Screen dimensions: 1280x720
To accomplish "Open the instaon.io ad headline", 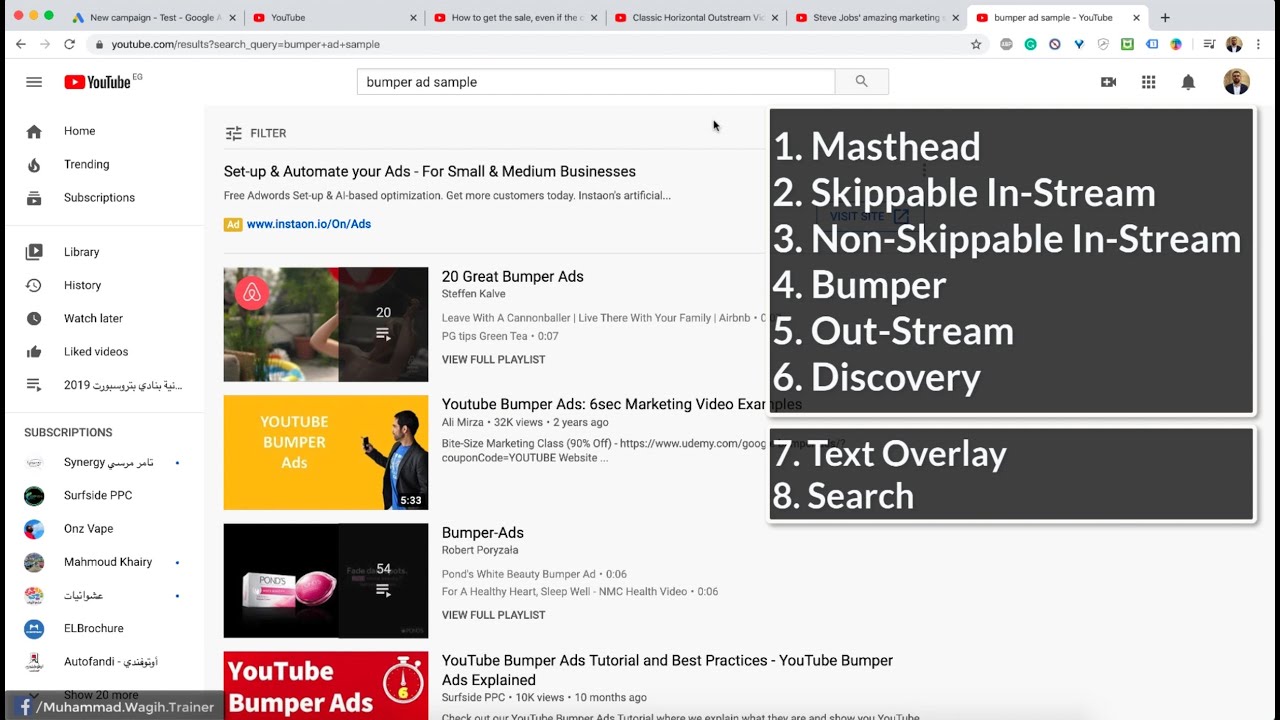I will click(430, 172).
